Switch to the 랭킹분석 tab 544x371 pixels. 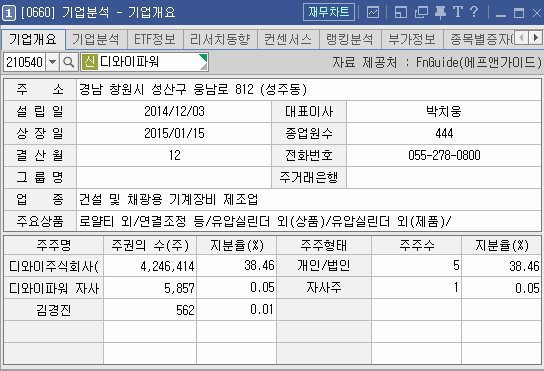350,39
